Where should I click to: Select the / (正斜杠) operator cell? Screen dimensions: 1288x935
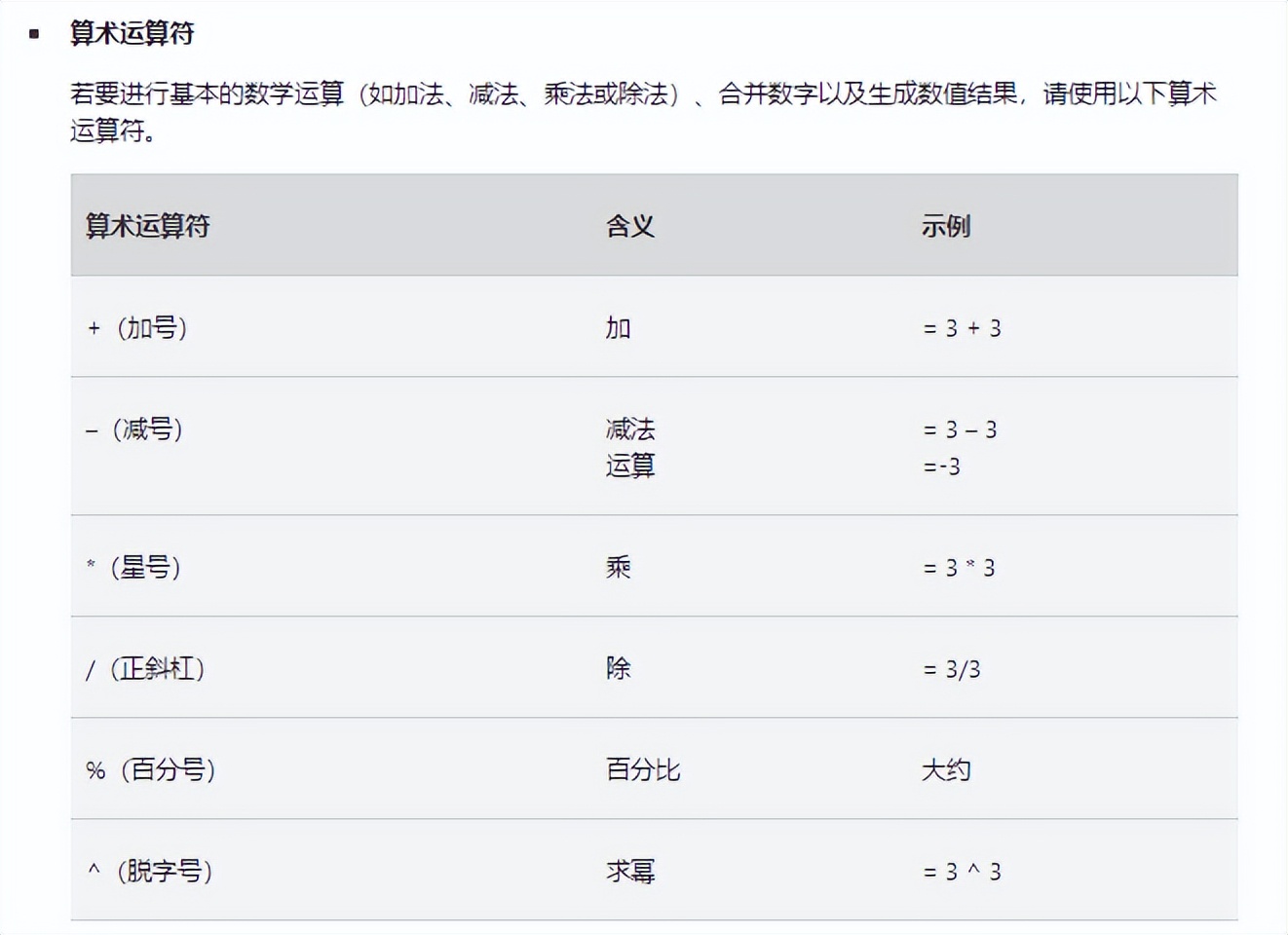(145, 669)
